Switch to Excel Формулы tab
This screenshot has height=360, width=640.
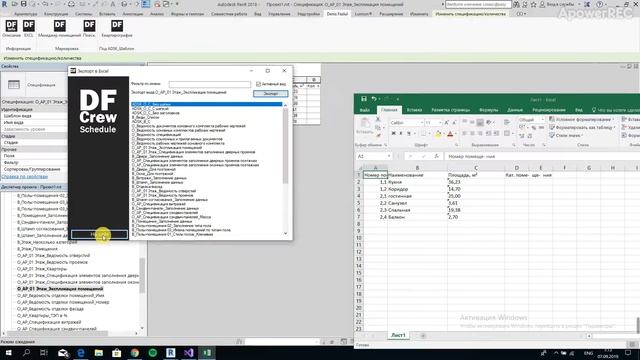pyautogui.click(x=488, y=110)
